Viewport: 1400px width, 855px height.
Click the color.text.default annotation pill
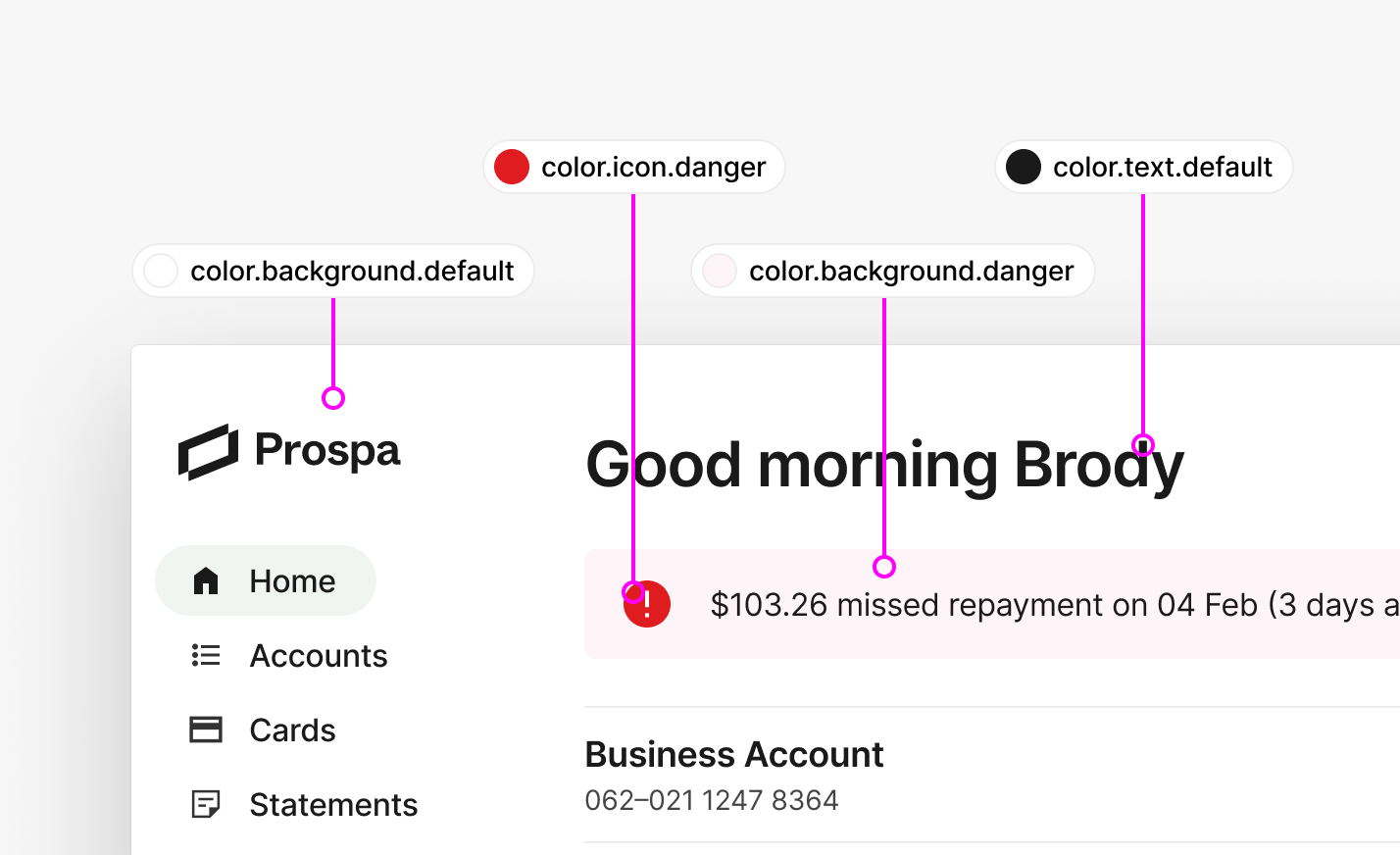tap(1143, 167)
